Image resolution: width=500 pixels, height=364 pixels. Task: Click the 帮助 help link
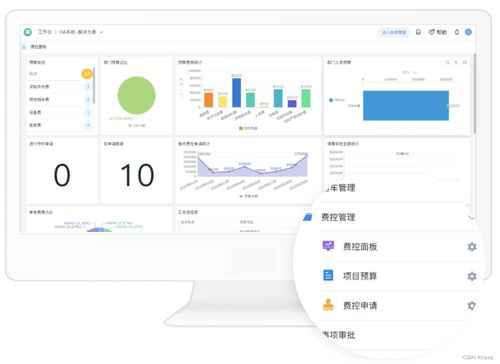[438, 32]
